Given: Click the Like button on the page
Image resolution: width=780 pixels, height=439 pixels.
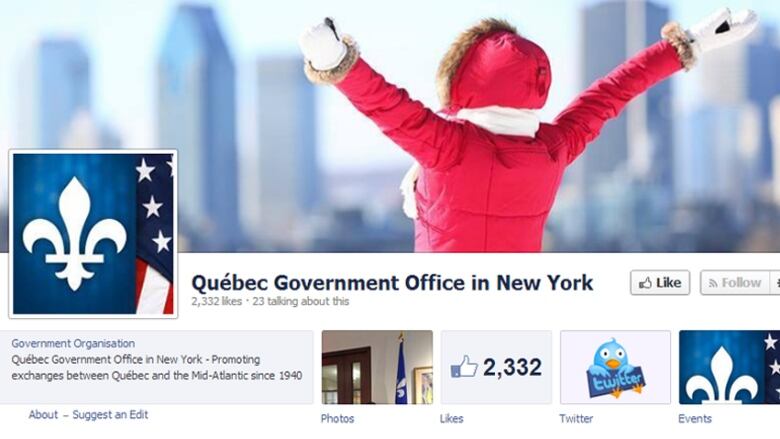Looking at the screenshot, I should (660, 283).
